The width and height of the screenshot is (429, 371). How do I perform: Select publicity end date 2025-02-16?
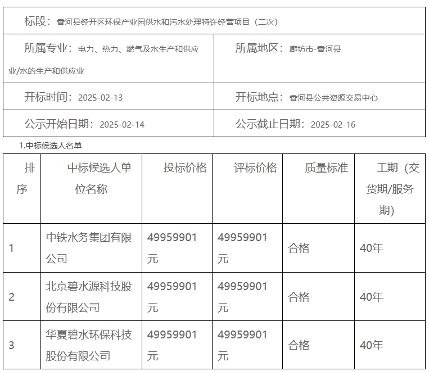click(x=333, y=125)
